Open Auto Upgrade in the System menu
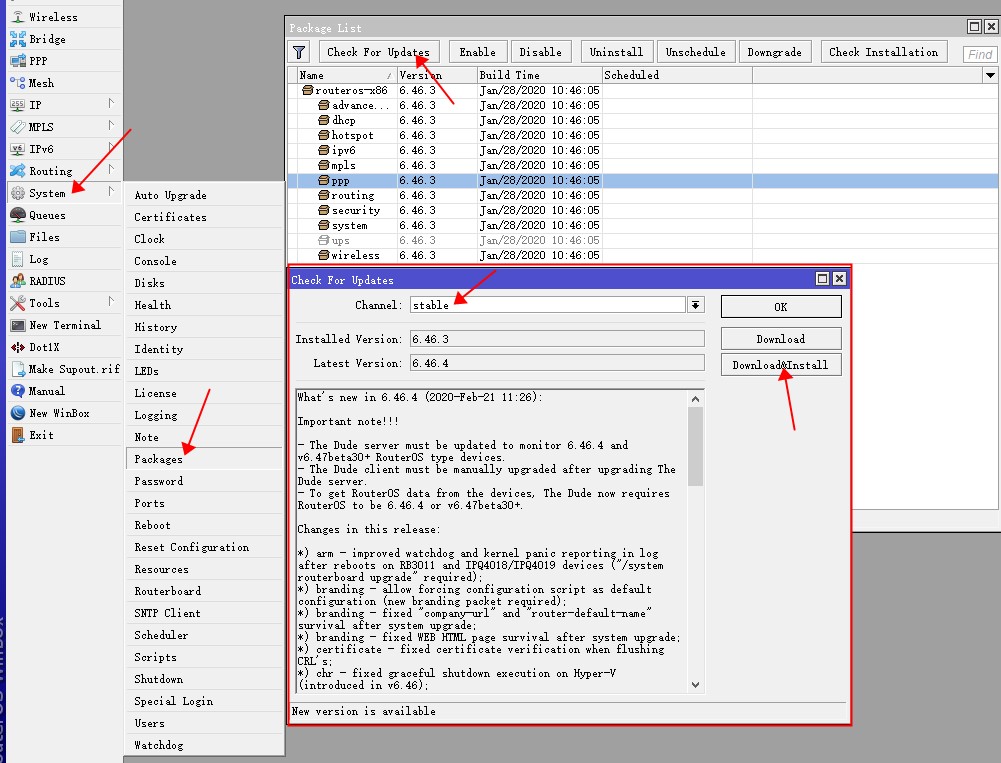 pyautogui.click(x=204, y=195)
